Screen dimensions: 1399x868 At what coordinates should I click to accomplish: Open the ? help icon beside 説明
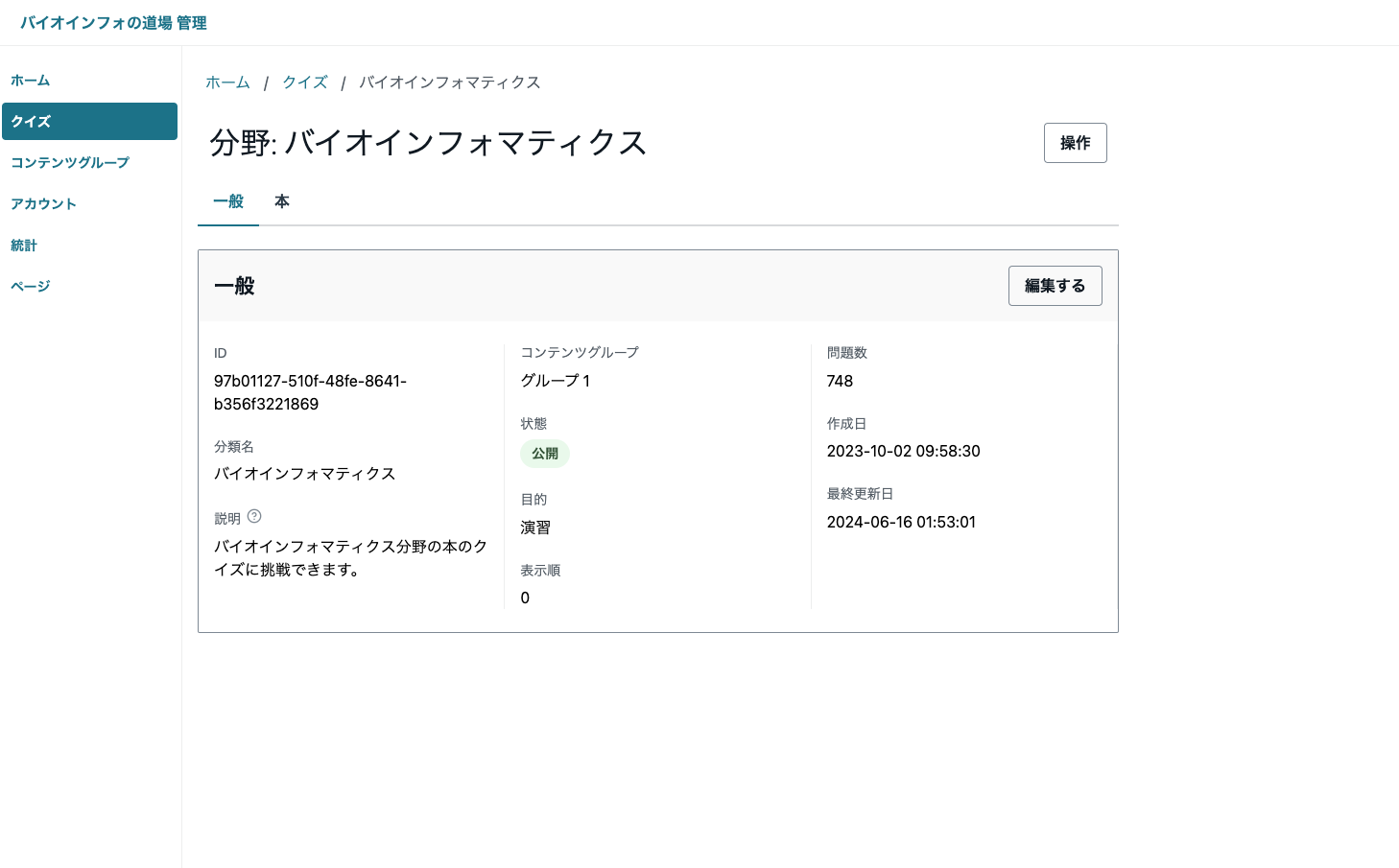[253, 516]
